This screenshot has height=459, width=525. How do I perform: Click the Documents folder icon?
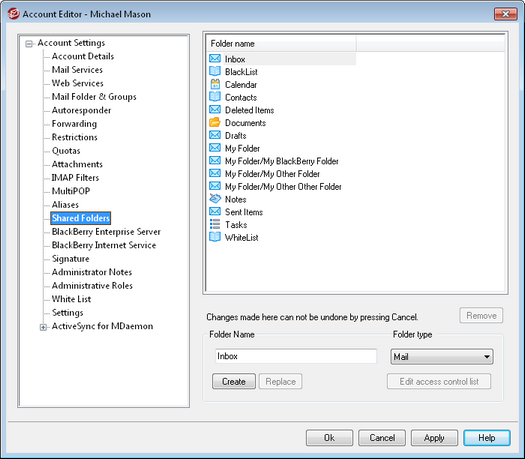[x=215, y=123]
